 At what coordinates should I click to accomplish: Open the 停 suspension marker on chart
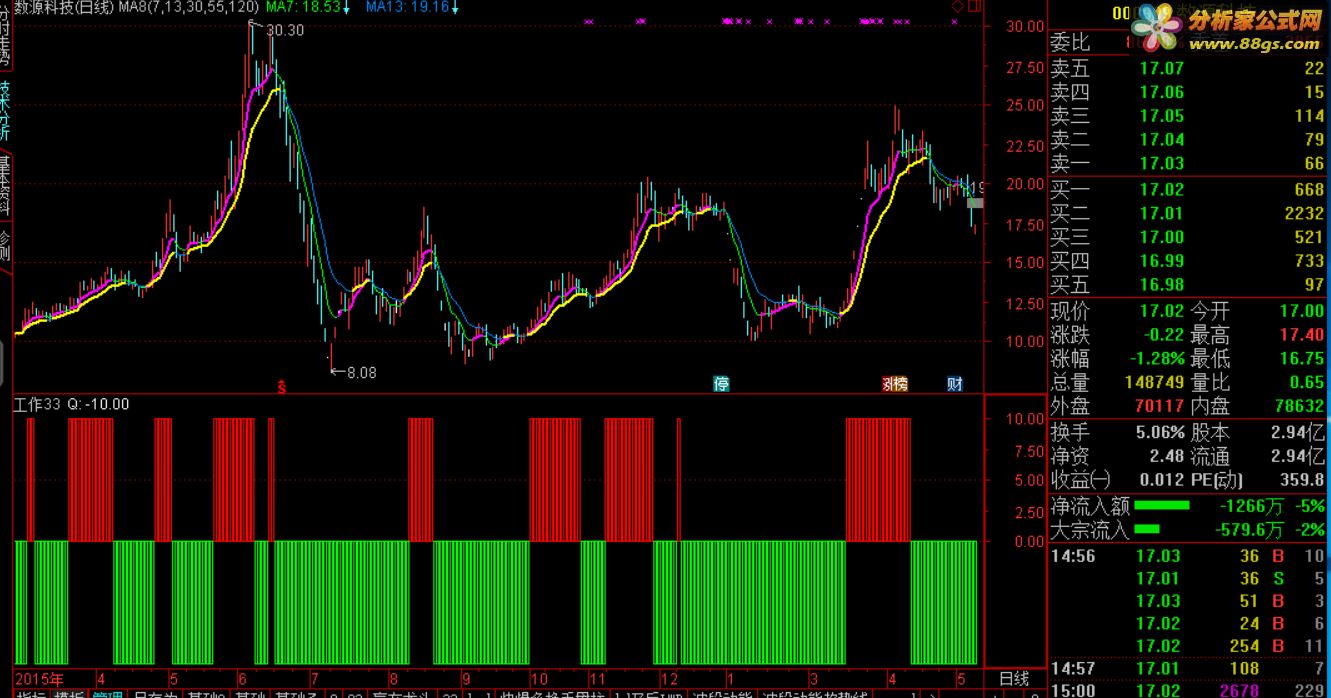tap(720, 383)
